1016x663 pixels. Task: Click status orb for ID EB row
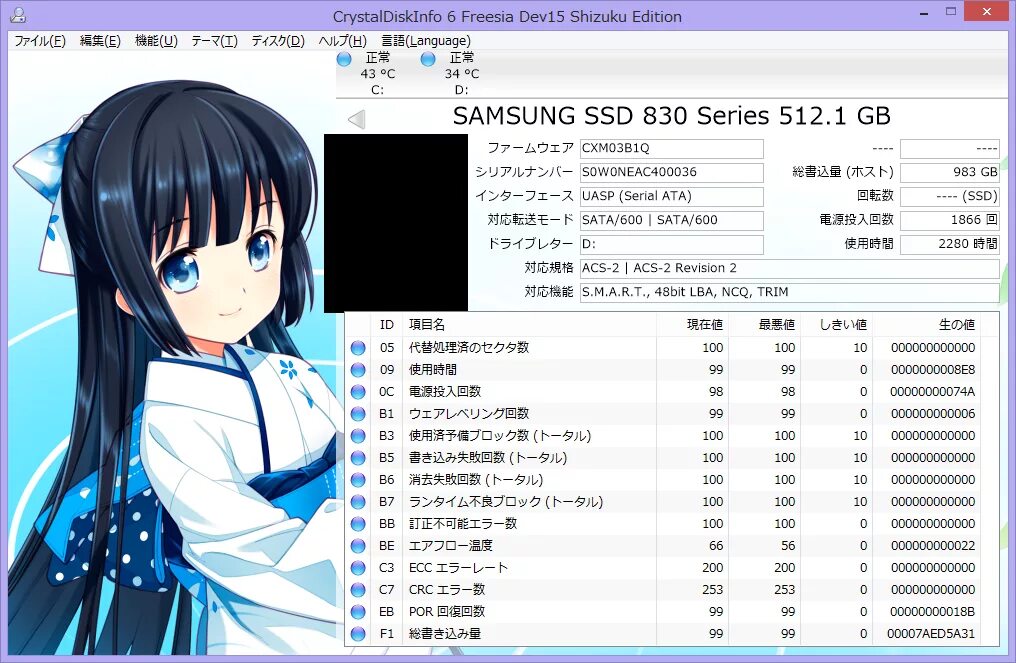point(358,612)
